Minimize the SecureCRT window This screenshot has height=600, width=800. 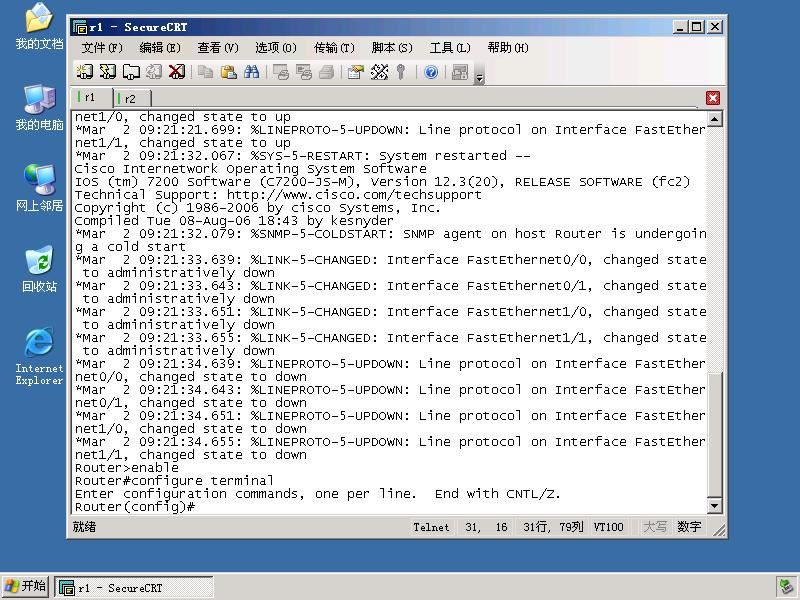click(x=680, y=27)
